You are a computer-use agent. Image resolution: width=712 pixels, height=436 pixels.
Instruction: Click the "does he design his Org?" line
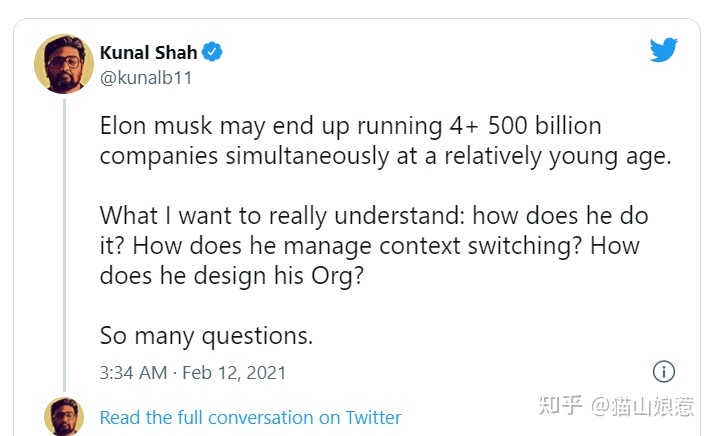[x=230, y=276]
